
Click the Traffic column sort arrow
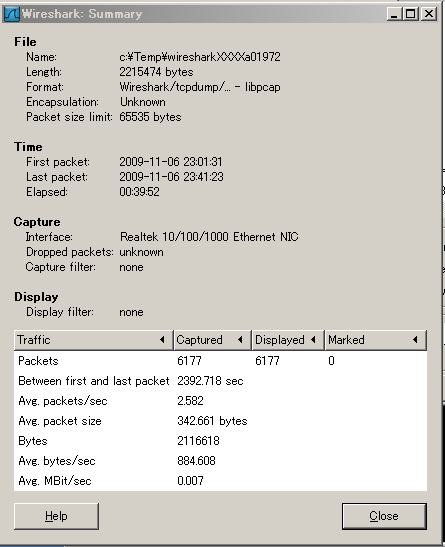(x=162, y=339)
